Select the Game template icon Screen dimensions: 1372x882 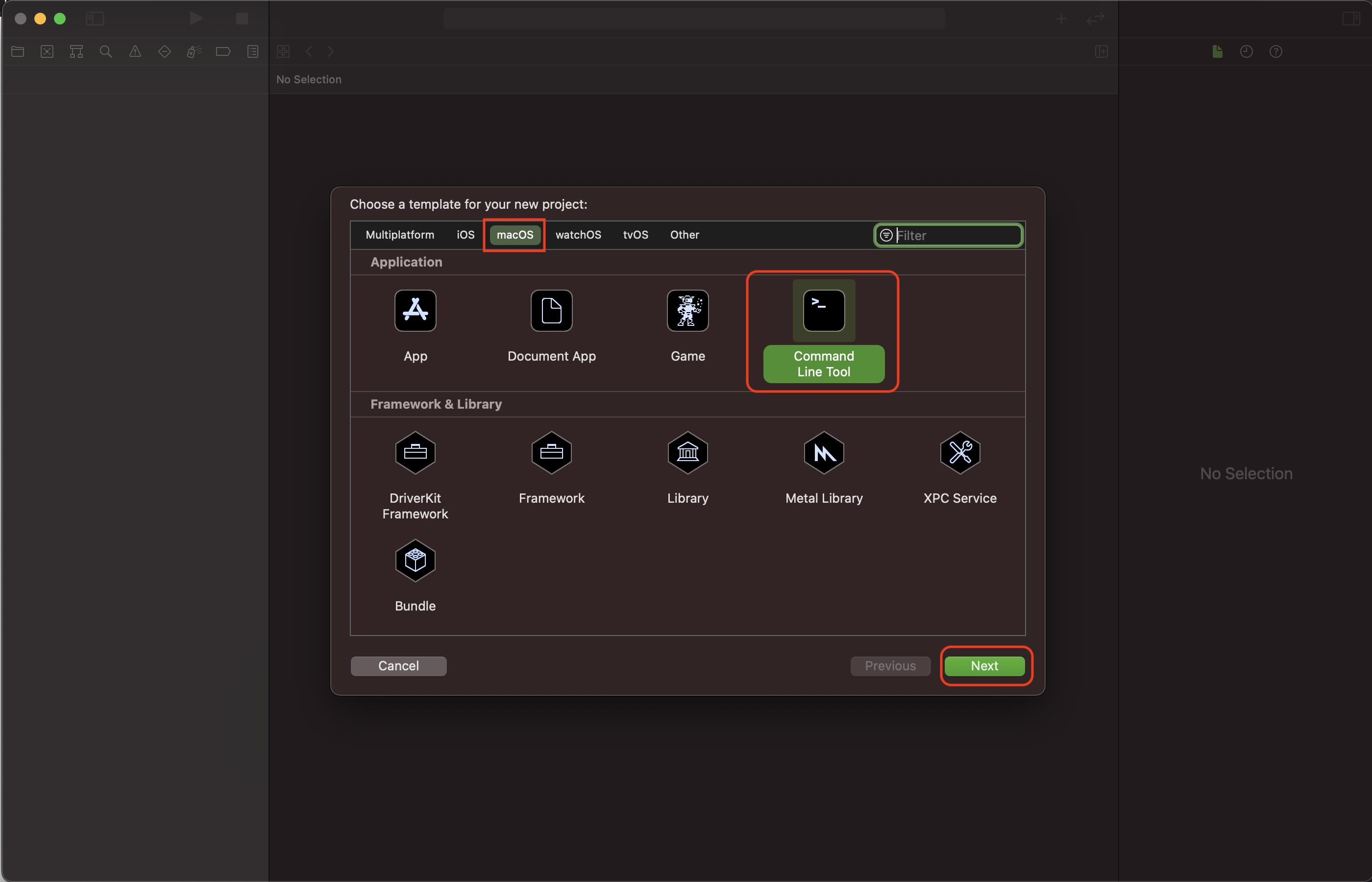tap(687, 311)
